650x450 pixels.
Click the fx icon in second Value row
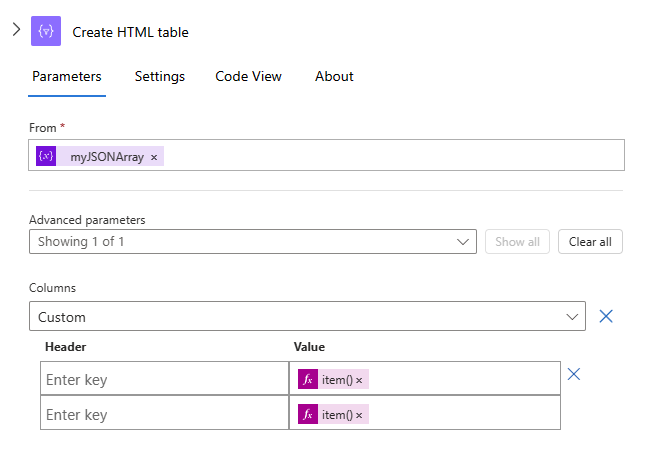(x=308, y=415)
